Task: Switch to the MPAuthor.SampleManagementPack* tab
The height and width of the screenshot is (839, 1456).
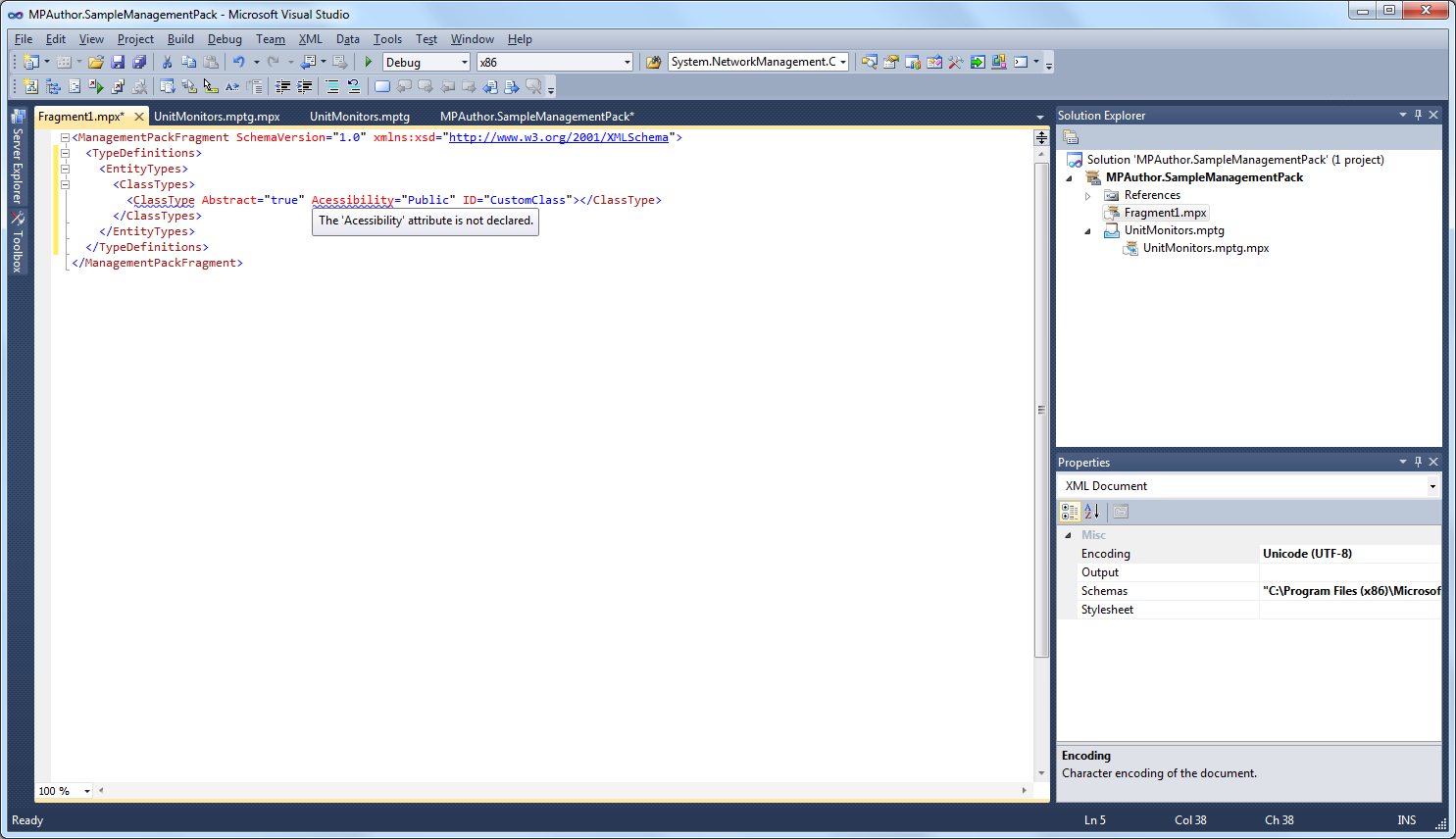Action: [537, 117]
